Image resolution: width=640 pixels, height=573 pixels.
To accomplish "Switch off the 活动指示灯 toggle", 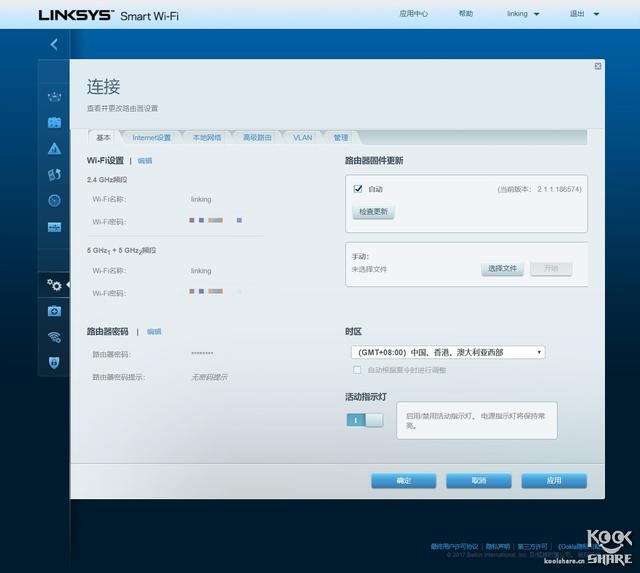I will coord(365,420).
